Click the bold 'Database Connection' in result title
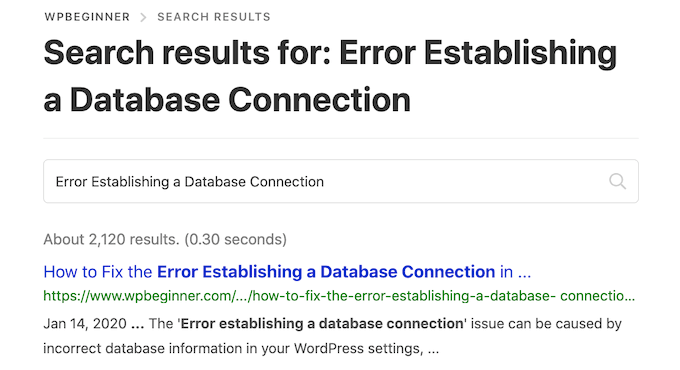 (x=408, y=272)
